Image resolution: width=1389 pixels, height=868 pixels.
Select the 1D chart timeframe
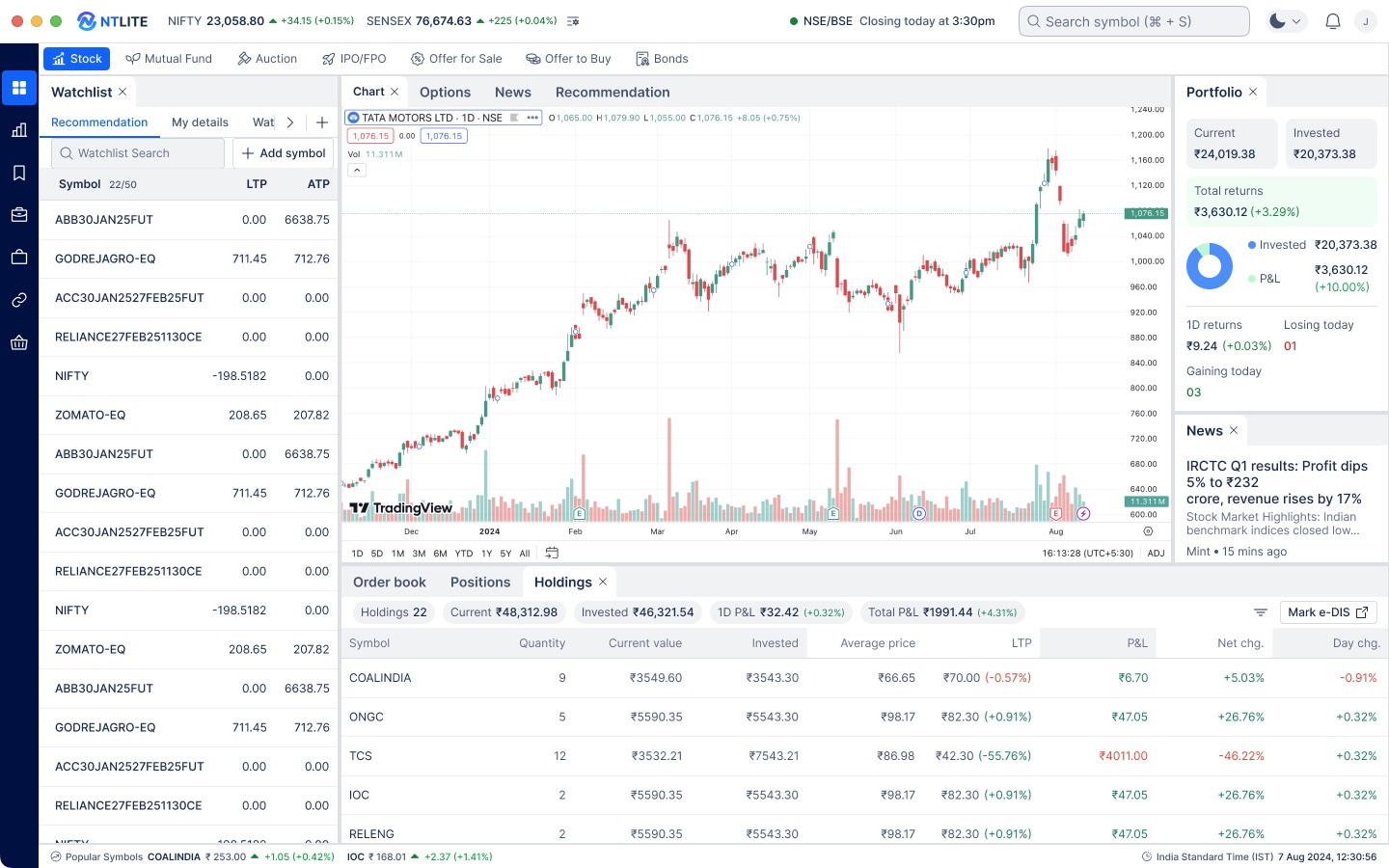pos(357,554)
